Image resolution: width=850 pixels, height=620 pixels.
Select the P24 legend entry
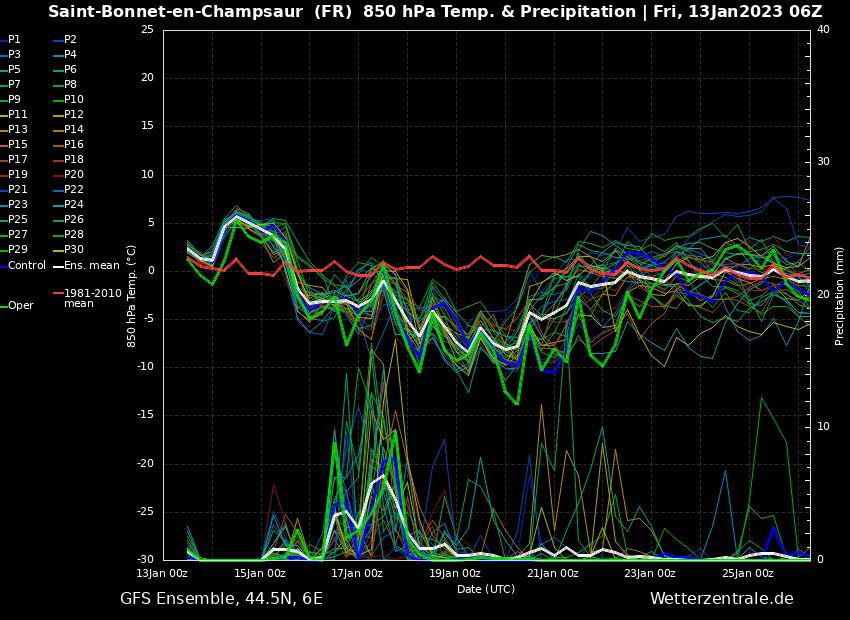tap(74, 205)
